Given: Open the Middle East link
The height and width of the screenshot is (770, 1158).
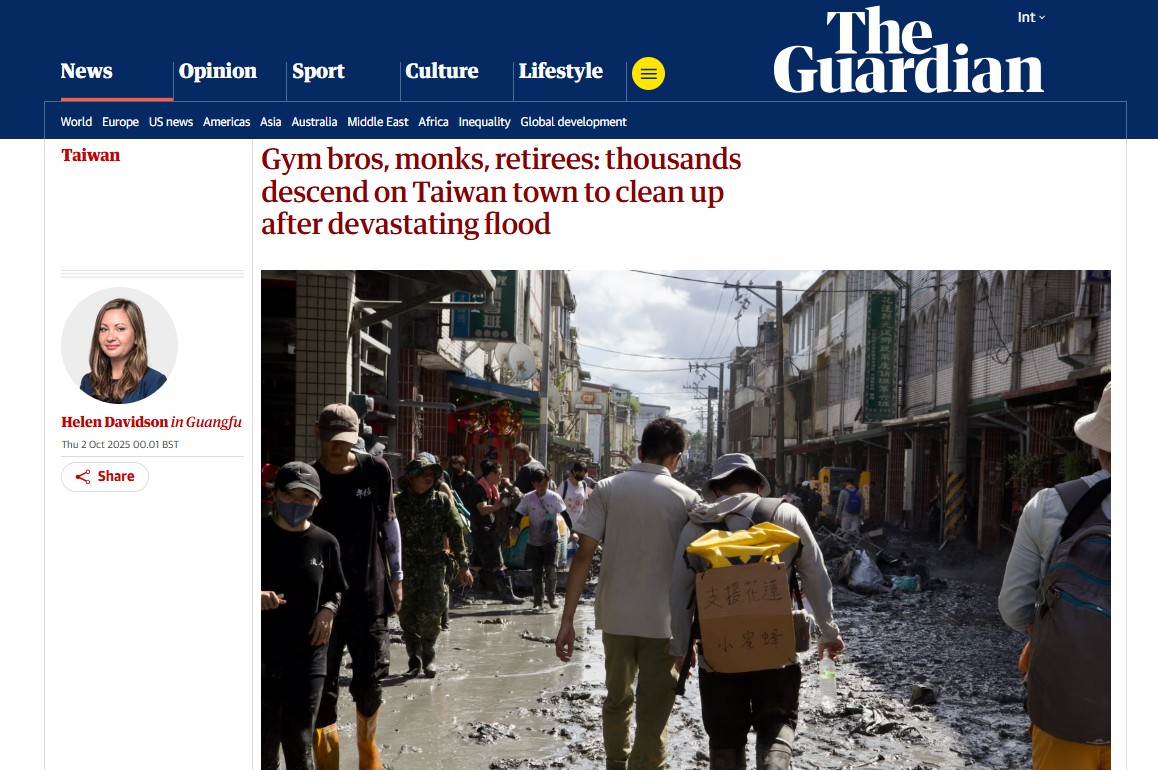Looking at the screenshot, I should [377, 122].
